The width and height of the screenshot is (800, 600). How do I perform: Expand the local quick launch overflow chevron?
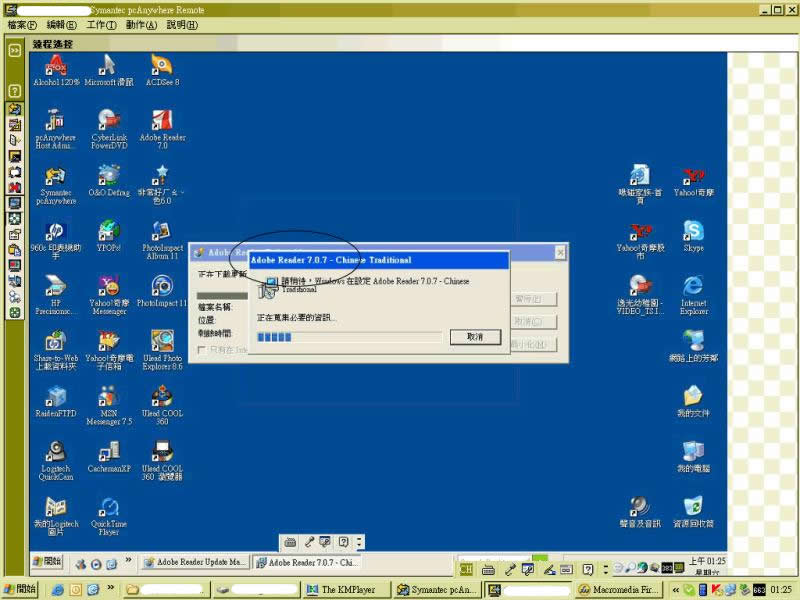tap(110, 588)
